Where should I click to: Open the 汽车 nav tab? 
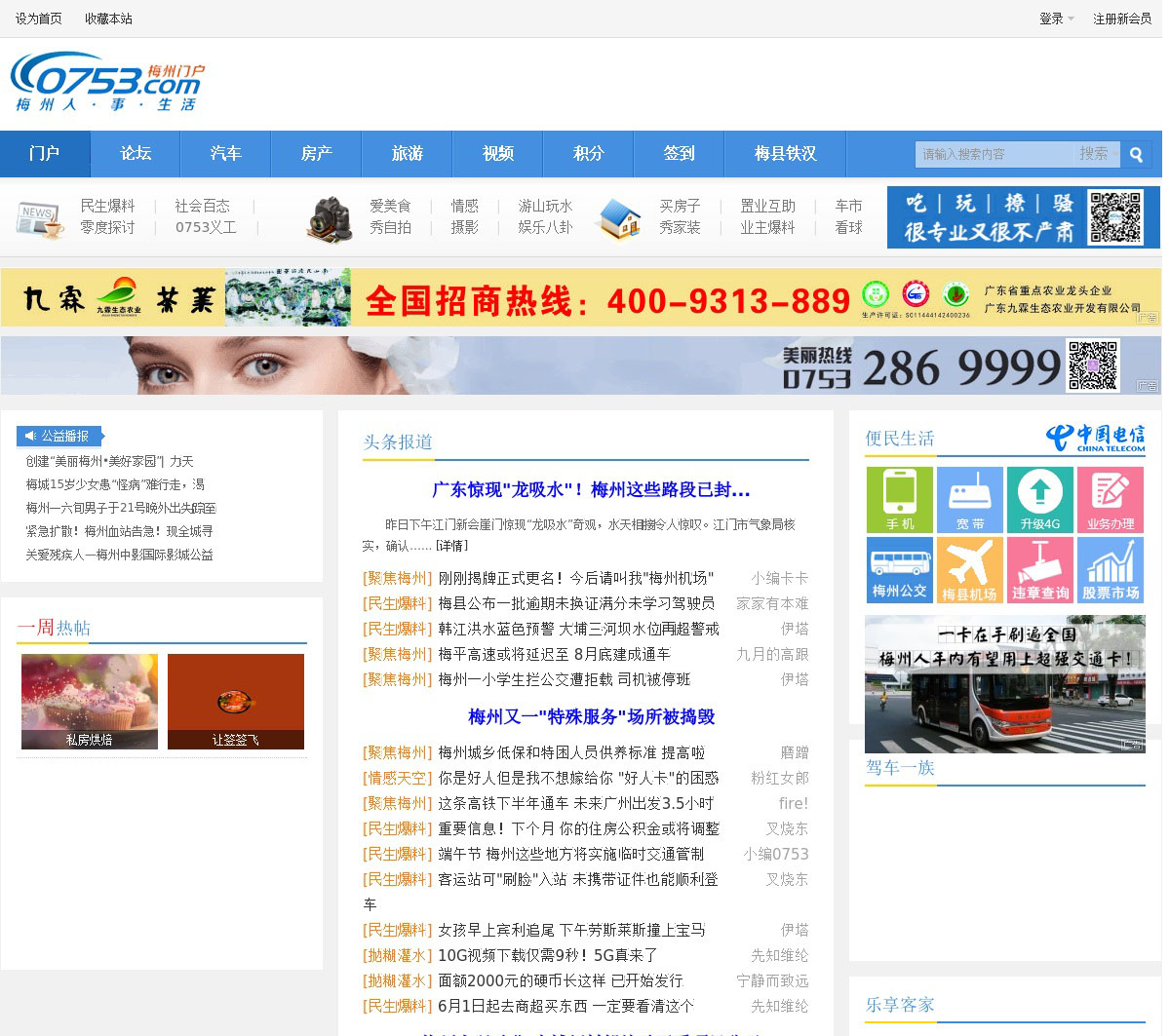coord(226,154)
